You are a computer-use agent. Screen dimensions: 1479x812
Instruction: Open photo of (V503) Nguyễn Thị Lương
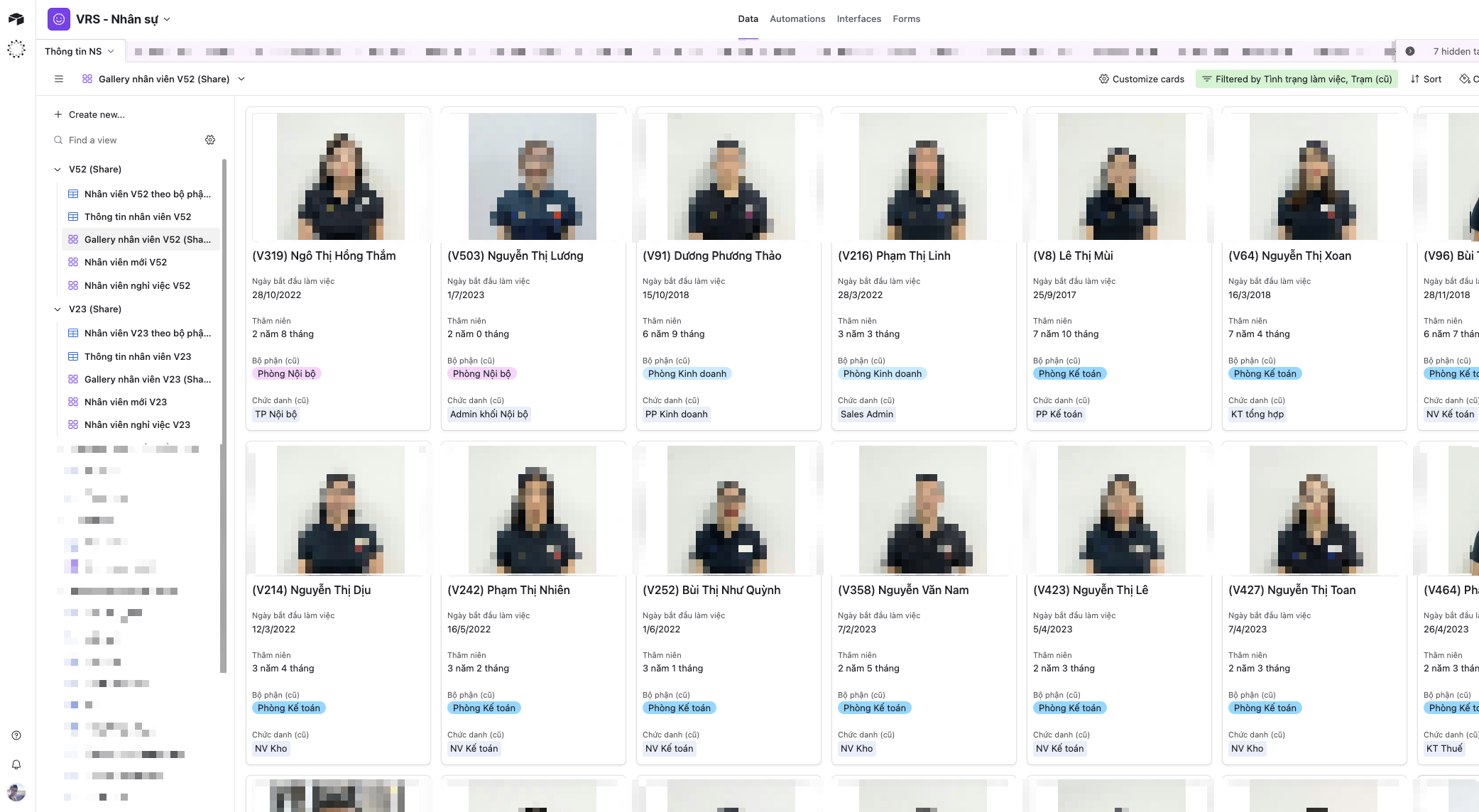(x=533, y=177)
